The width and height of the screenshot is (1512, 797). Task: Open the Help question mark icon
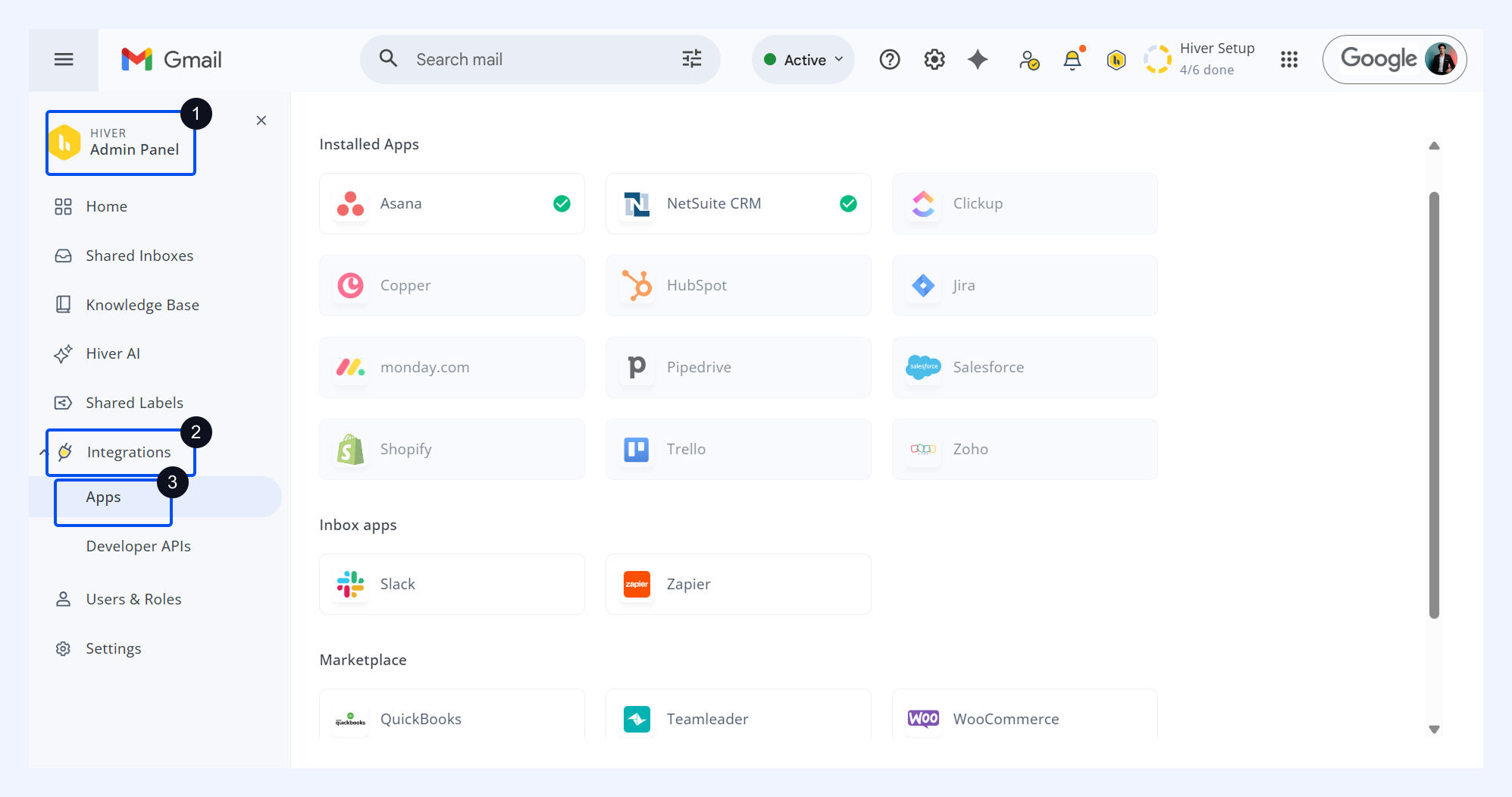(x=890, y=59)
